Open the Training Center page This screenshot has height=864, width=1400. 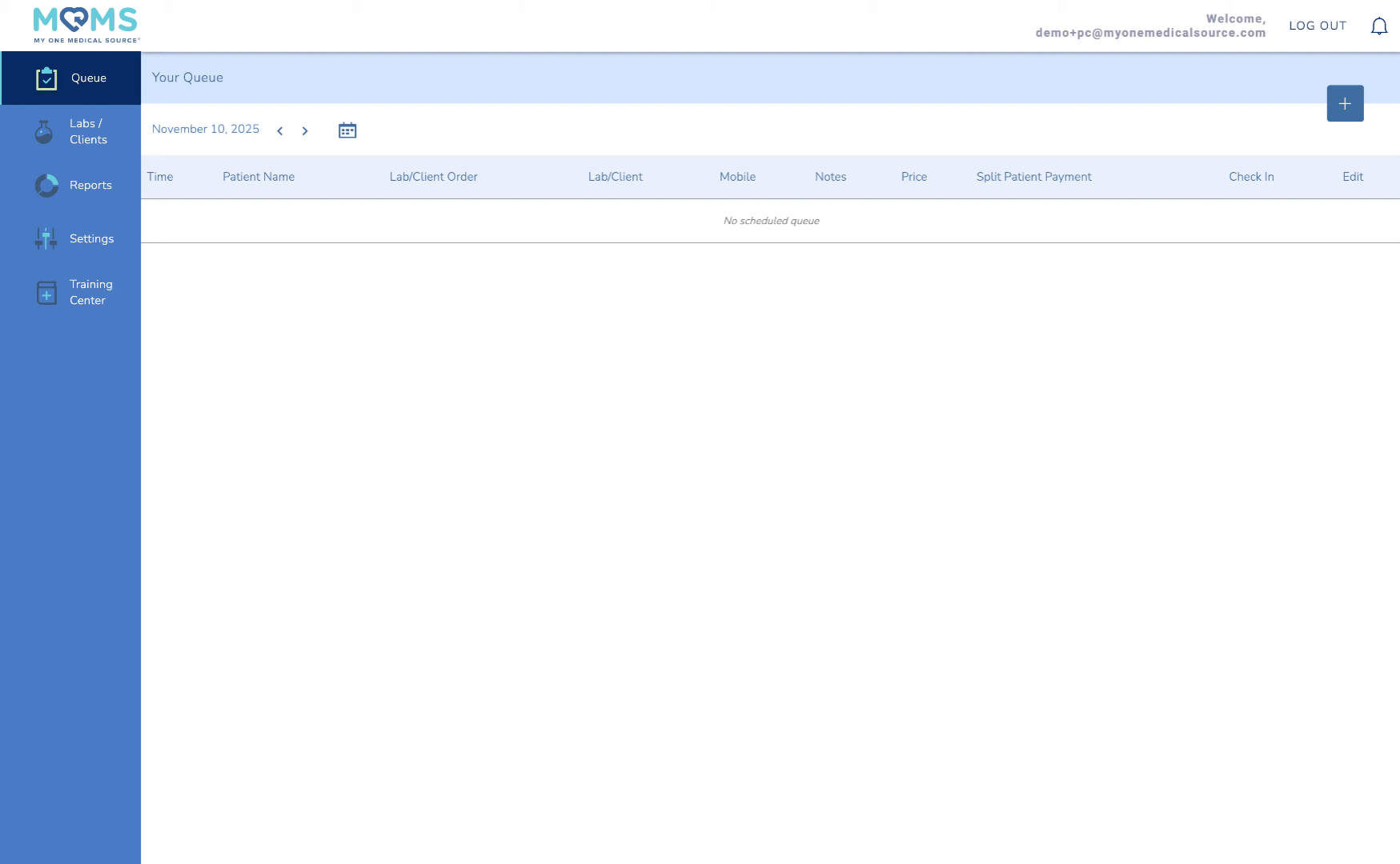click(90, 293)
